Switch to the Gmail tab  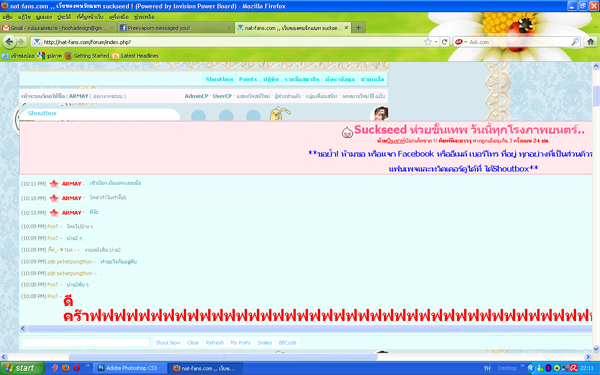coord(58,28)
